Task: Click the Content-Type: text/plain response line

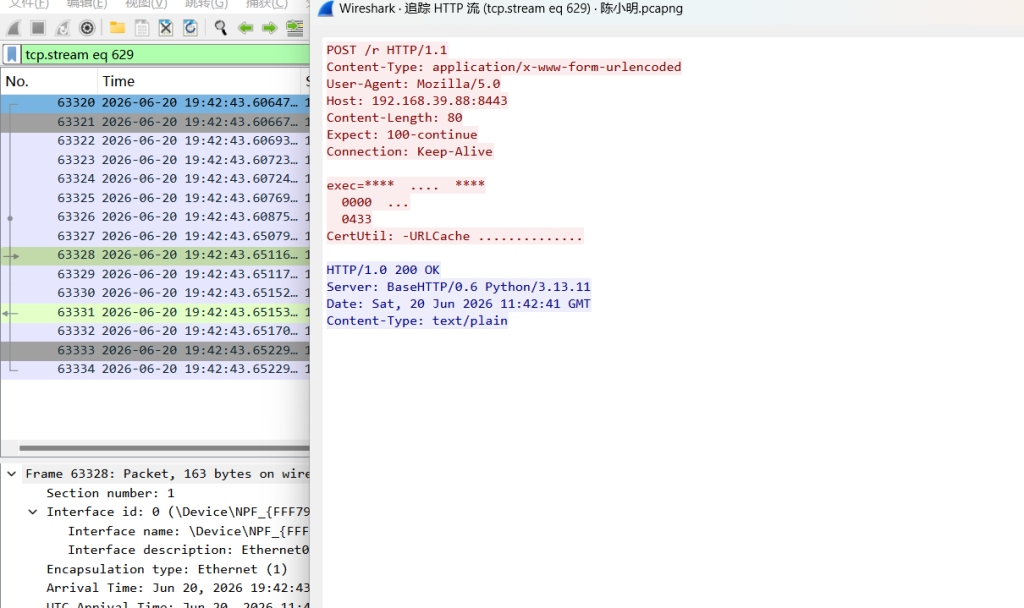Action: pyautogui.click(x=417, y=321)
